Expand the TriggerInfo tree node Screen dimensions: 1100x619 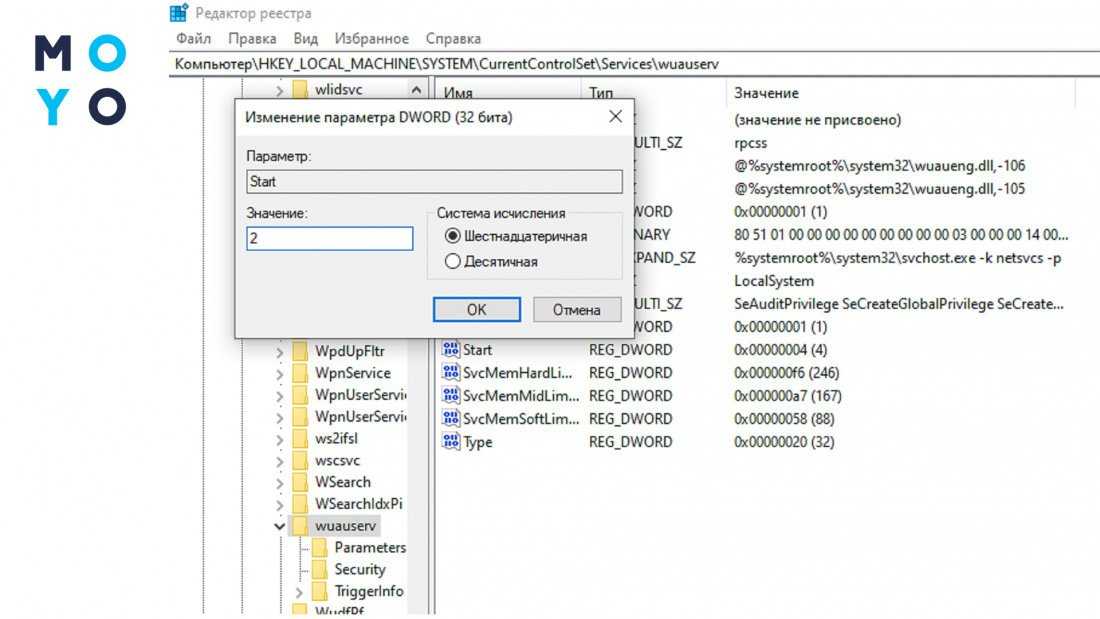[x=300, y=592]
